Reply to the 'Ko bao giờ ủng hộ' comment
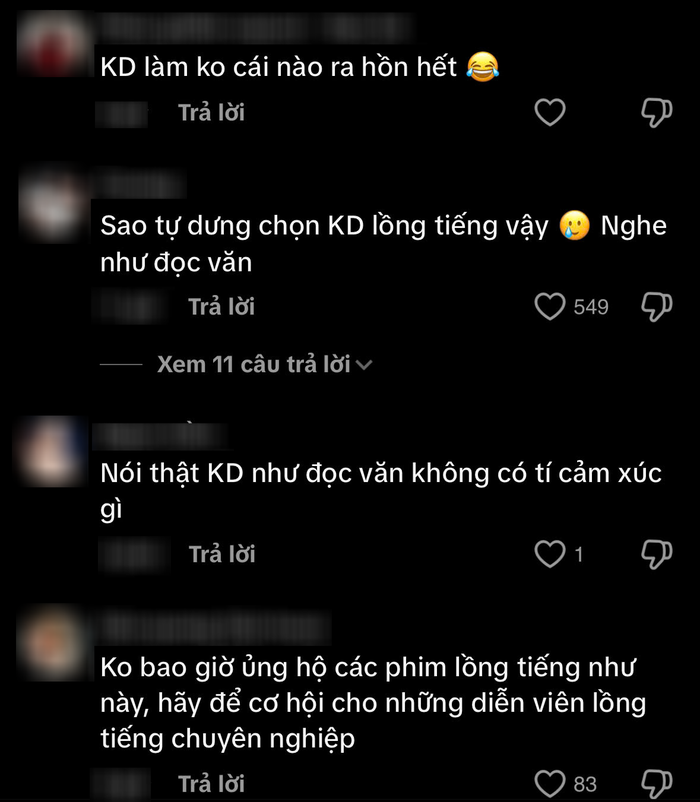 [211, 784]
